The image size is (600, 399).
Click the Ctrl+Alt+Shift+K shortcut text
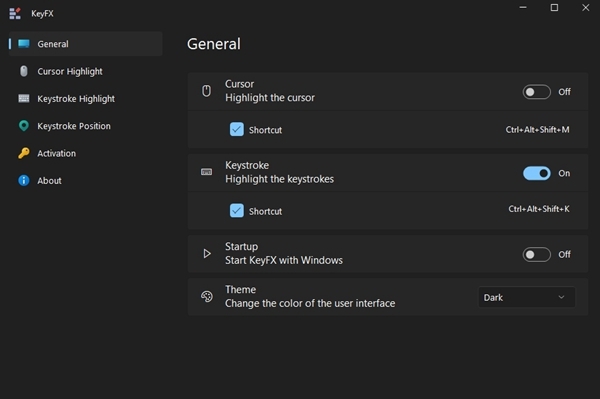point(539,209)
